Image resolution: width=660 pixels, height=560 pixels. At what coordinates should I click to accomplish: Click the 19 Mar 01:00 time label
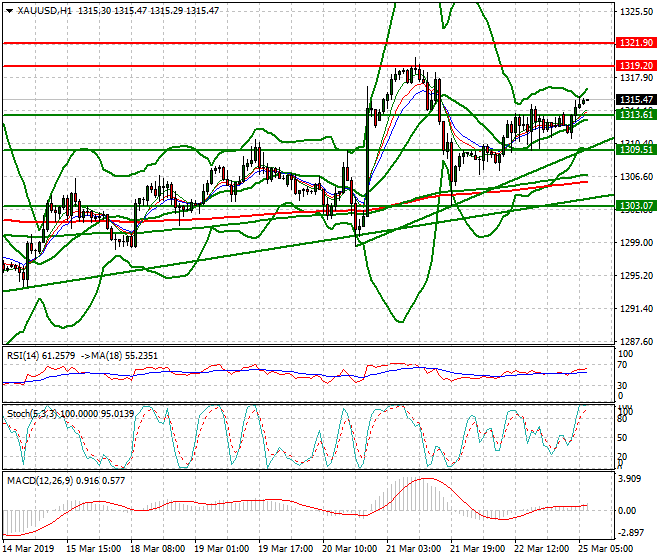coord(221,549)
